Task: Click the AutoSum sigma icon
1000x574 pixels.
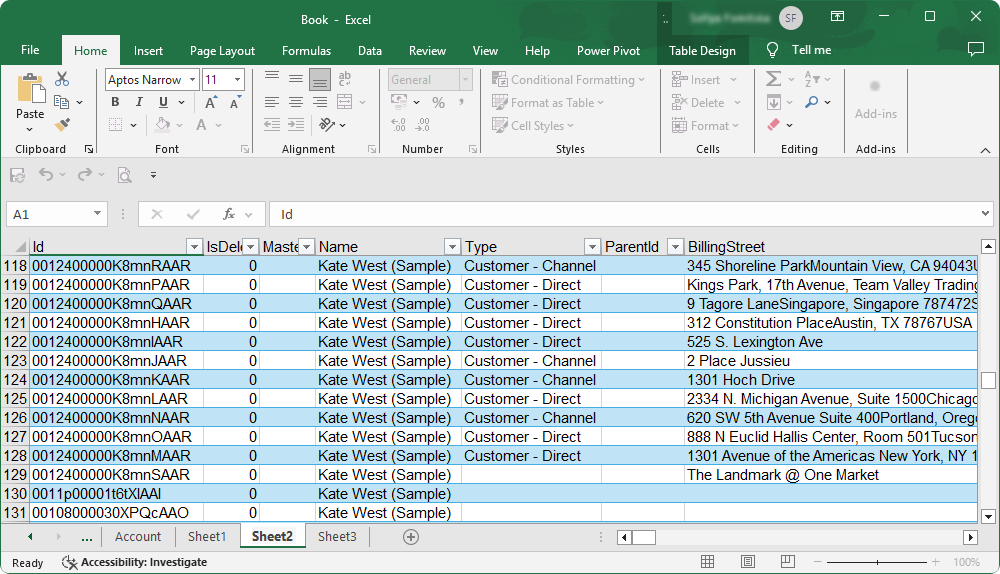Action: pyautogui.click(x=773, y=79)
